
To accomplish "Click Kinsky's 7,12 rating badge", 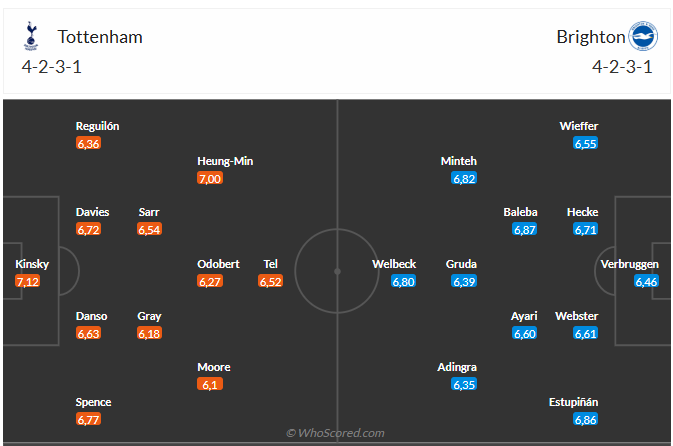I will [27, 282].
